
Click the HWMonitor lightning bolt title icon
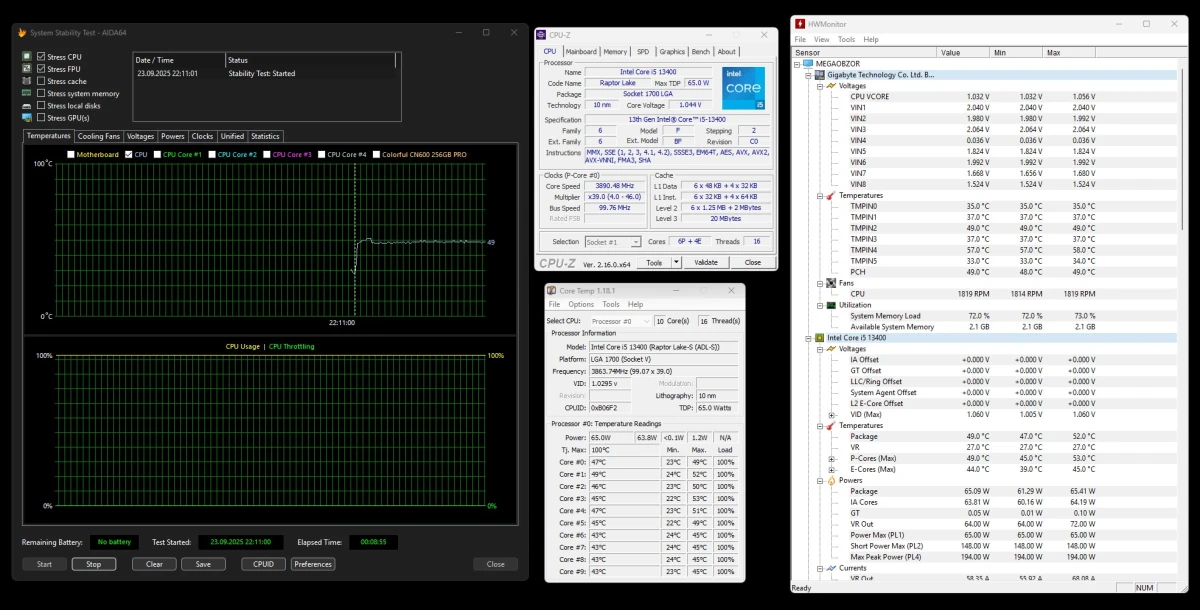[x=800, y=23]
